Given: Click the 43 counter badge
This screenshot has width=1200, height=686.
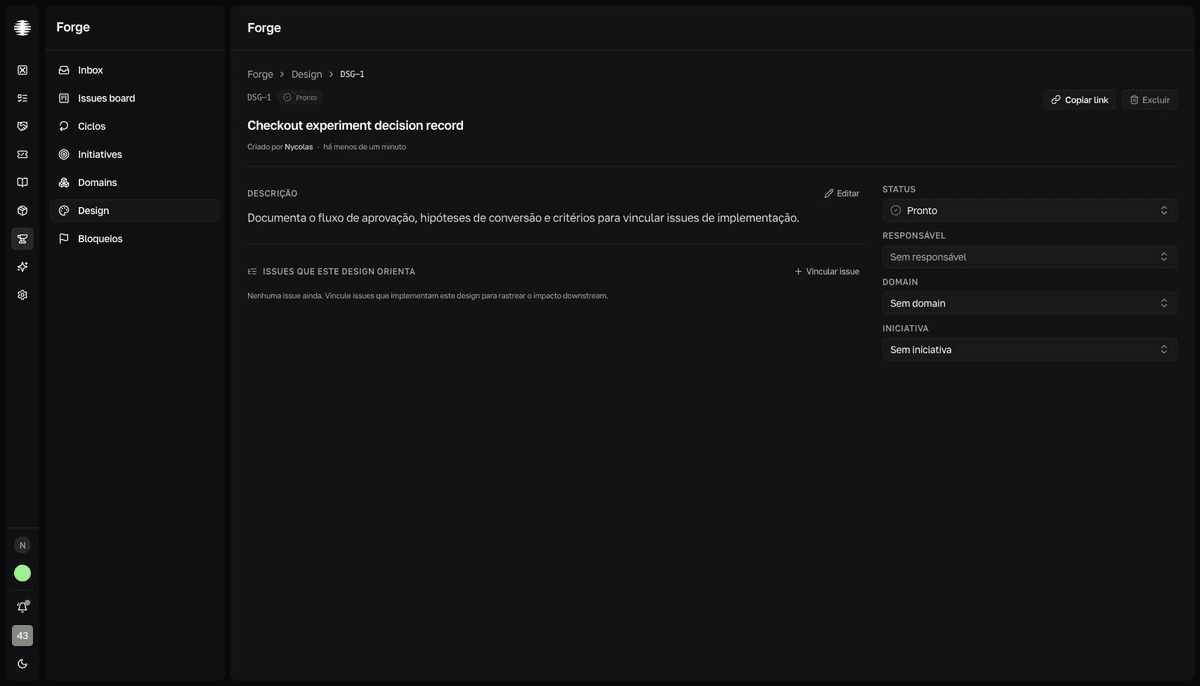Looking at the screenshot, I should [22, 635].
